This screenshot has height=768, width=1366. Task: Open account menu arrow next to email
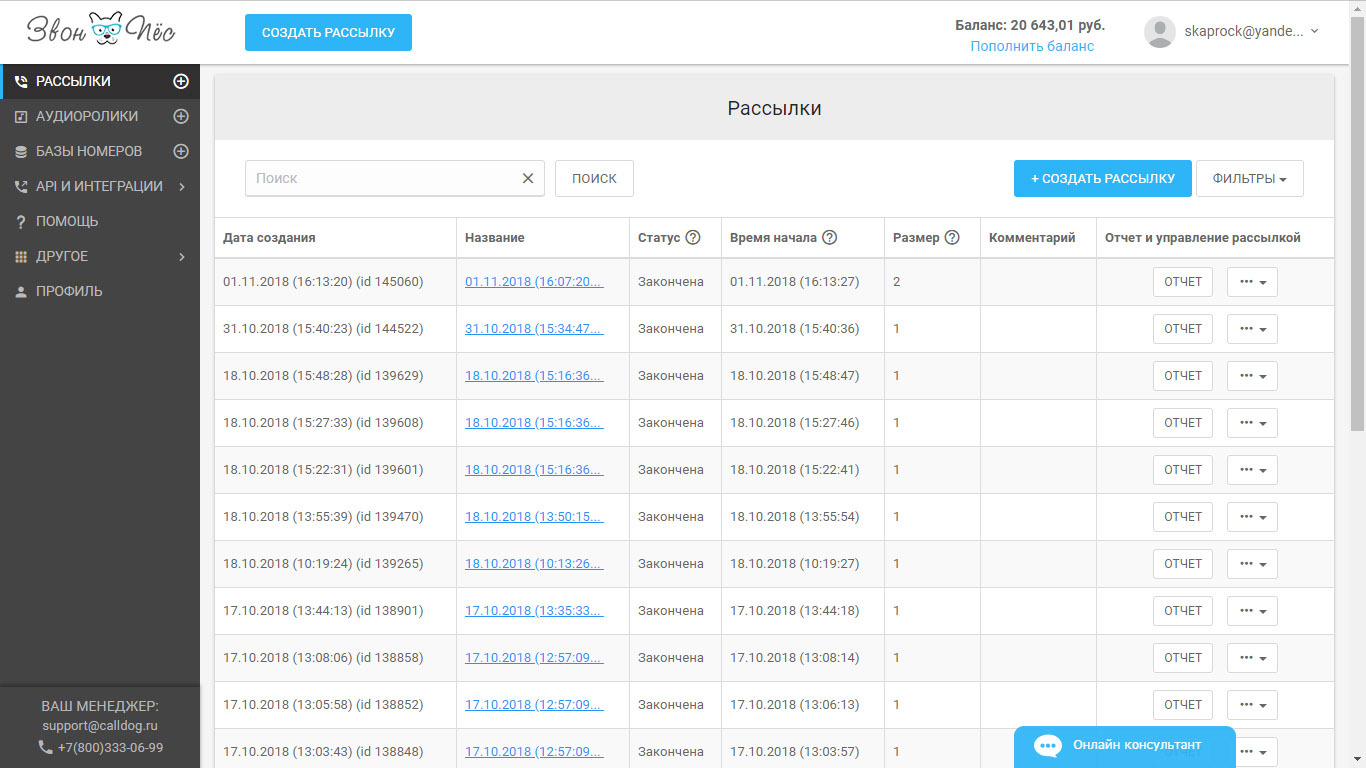point(1314,31)
